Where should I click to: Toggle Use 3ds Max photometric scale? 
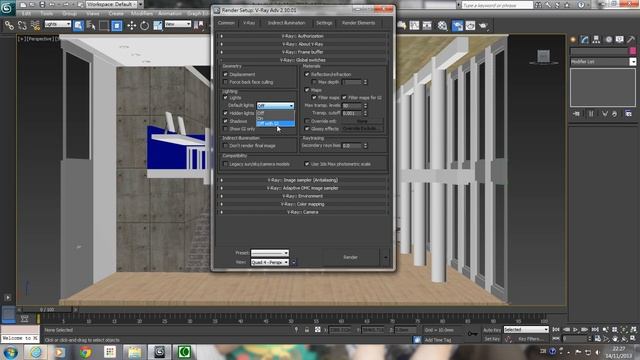click(307, 164)
